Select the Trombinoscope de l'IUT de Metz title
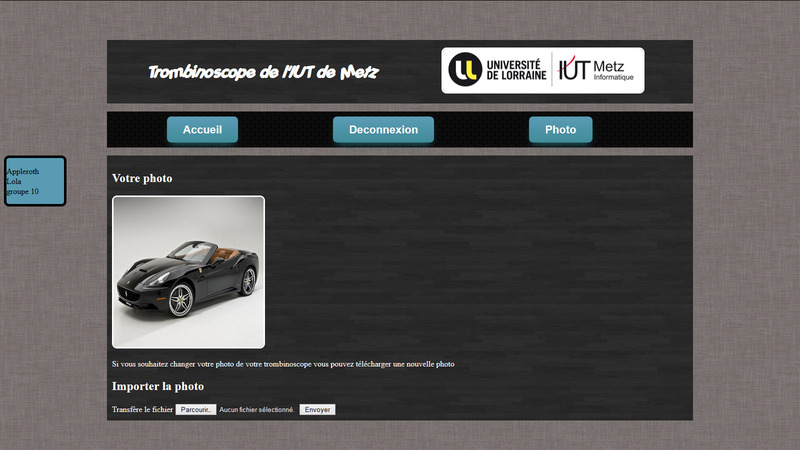This screenshot has height=450, width=800. [x=263, y=73]
